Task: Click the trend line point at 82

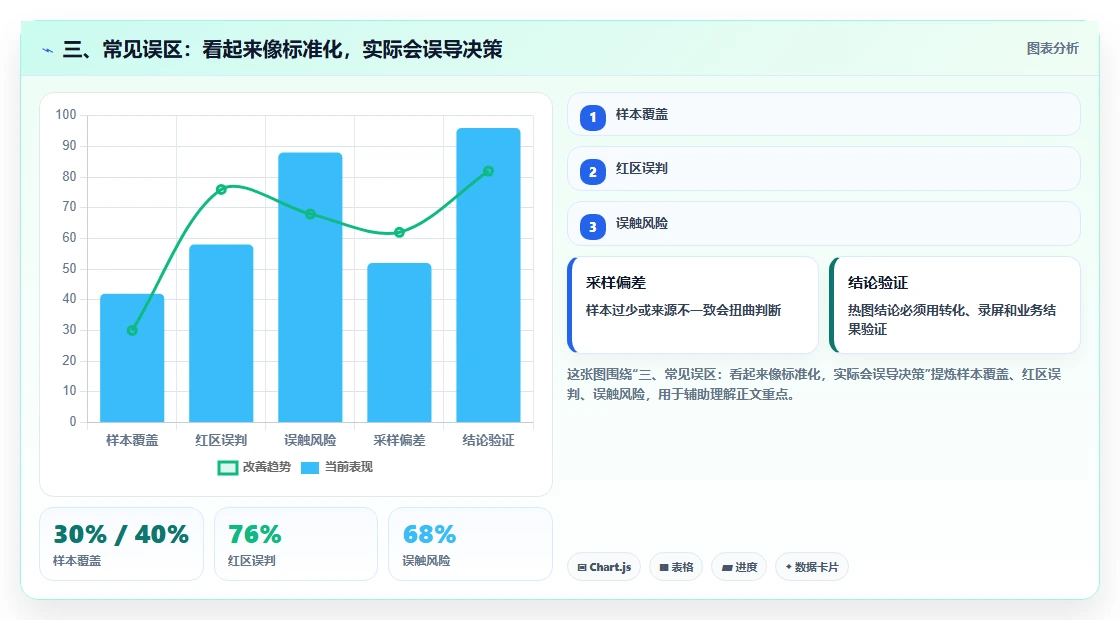Action: pos(489,171)
